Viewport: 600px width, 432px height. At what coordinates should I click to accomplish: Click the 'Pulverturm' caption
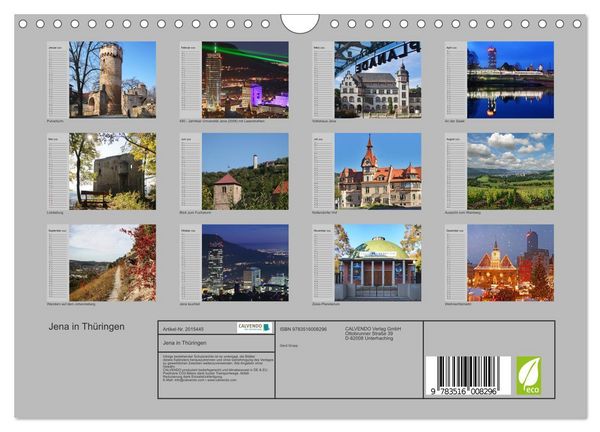click(55, 121)
